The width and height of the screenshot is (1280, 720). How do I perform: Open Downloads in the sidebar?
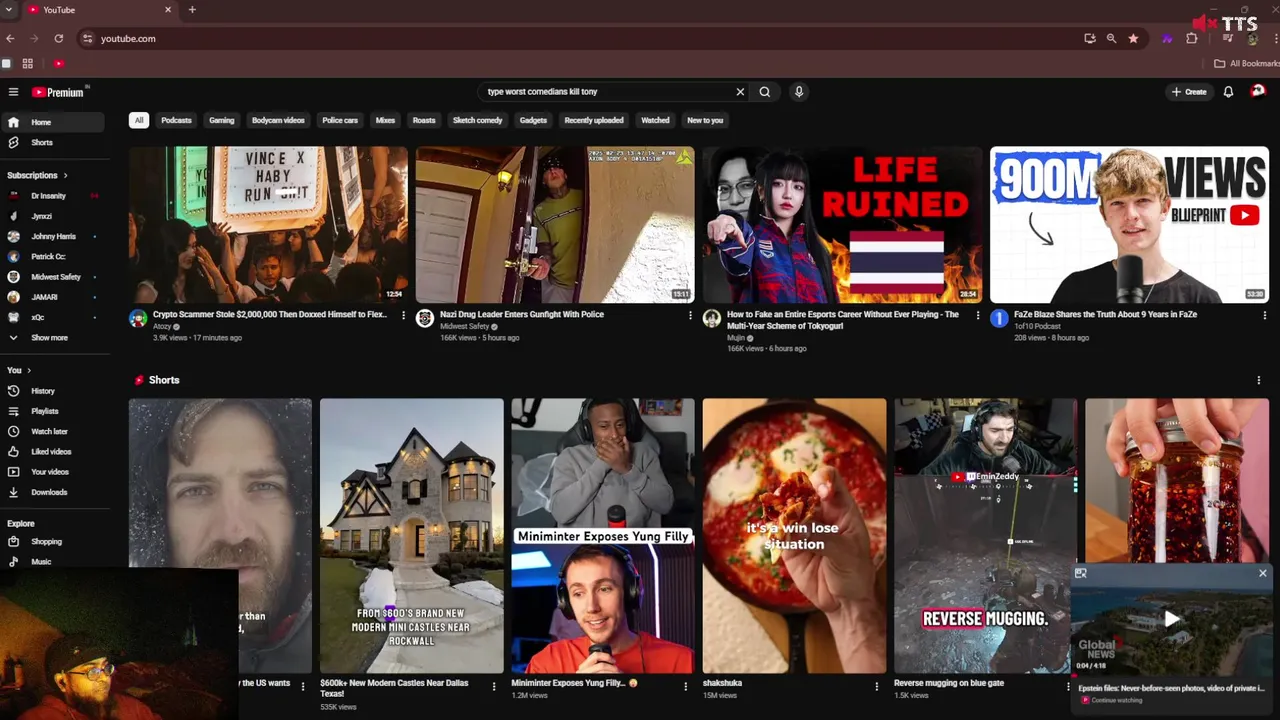(52, 492)
